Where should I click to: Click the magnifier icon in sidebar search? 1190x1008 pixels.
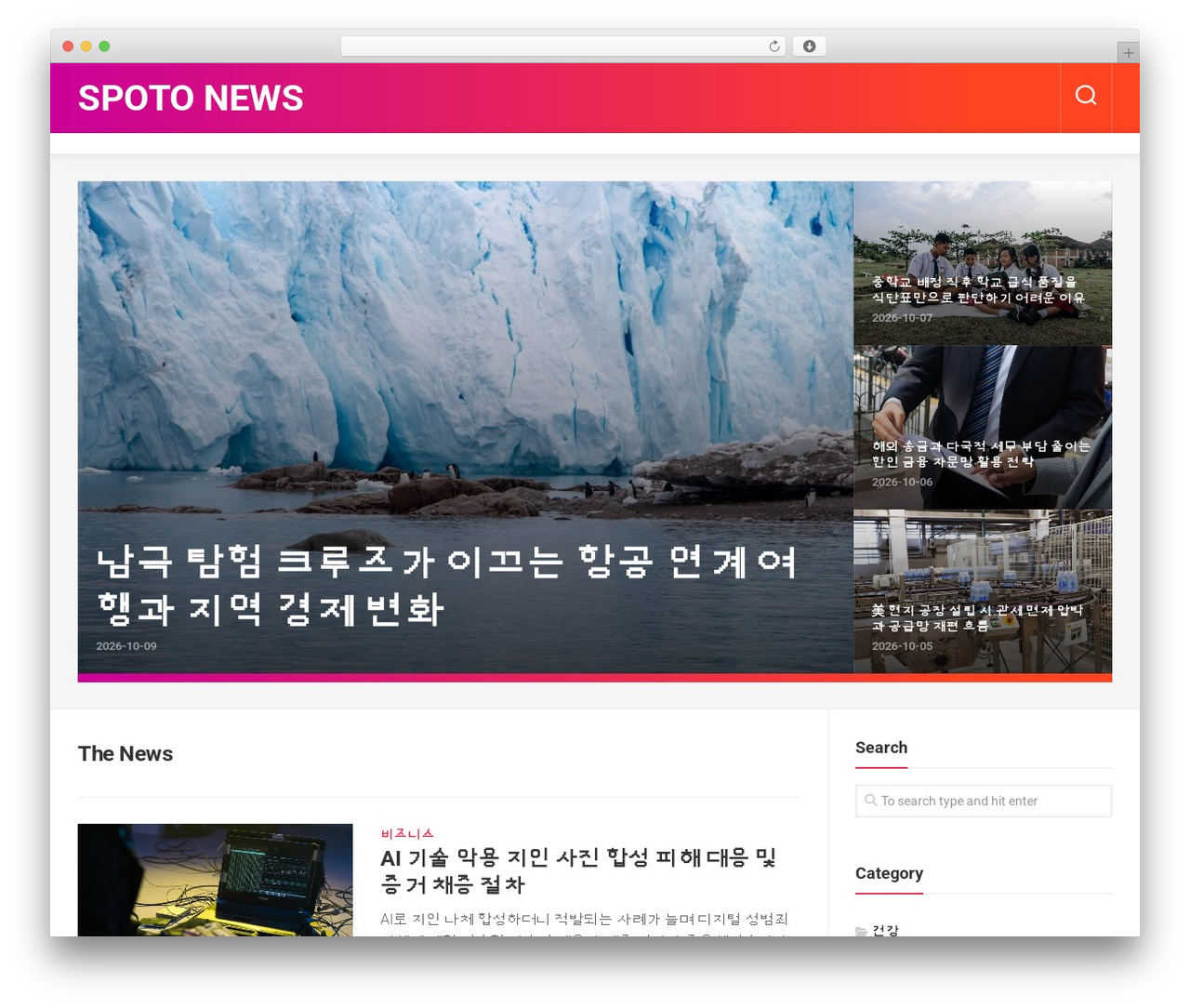[x=871, y=800]
